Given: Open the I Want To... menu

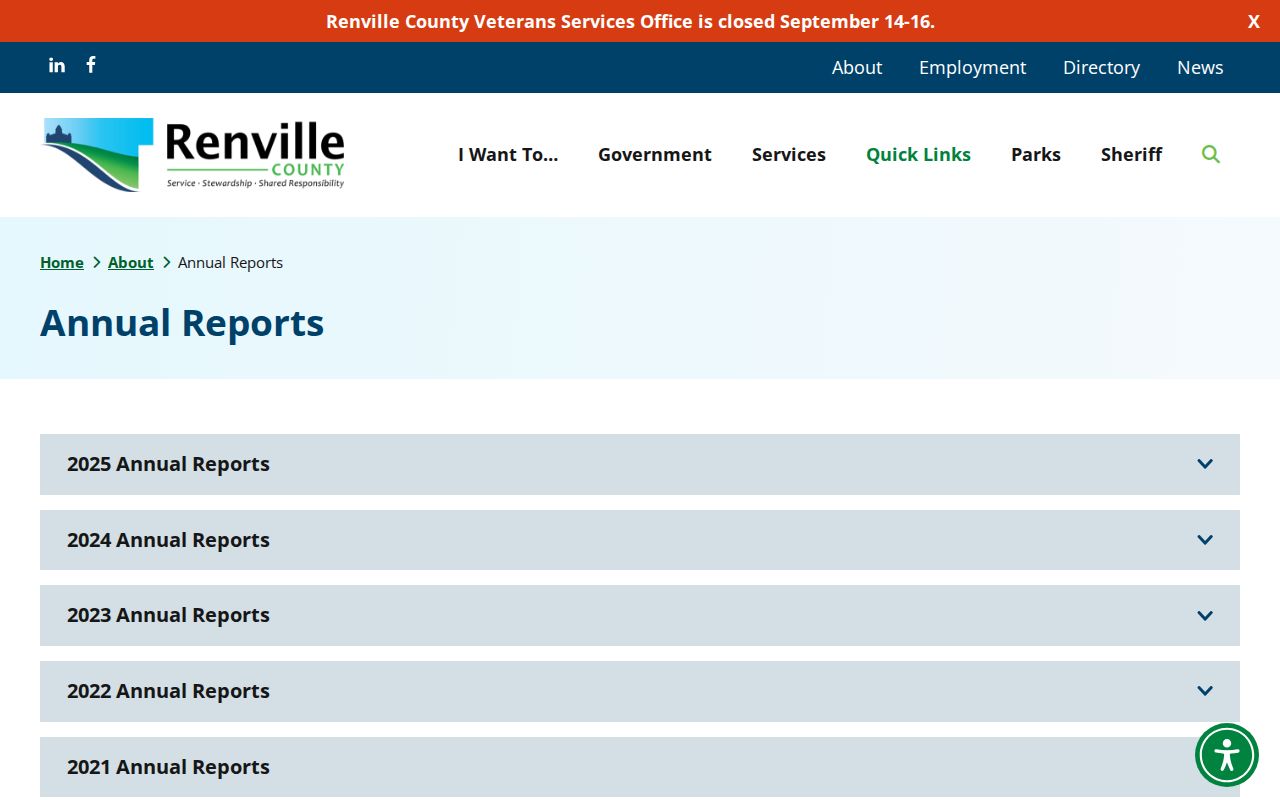Looking at the screenshot, I should 508,154.
